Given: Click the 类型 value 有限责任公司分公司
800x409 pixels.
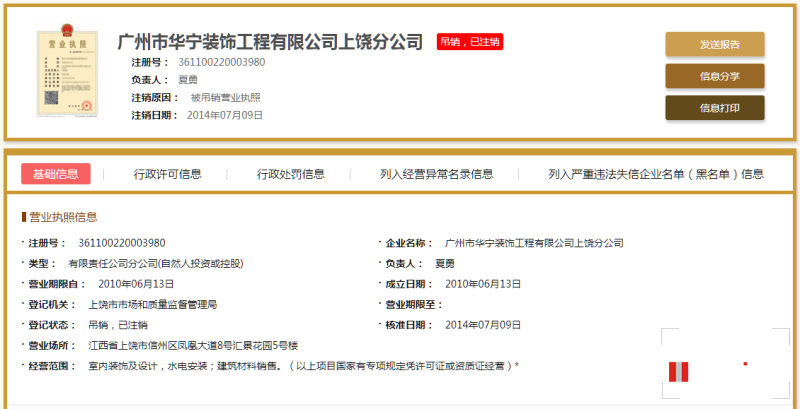Looking at the screenshot, I should [155, 263].
